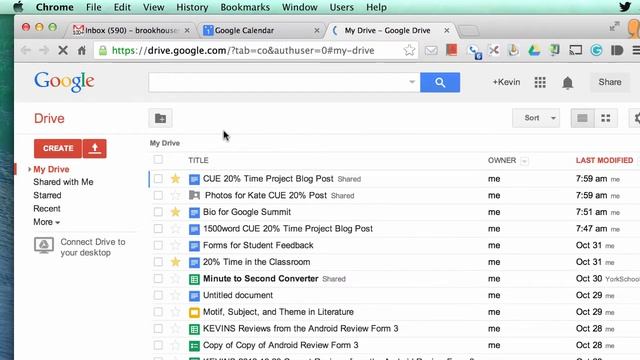Open the File menu
This screenshot has height=360, width=640.
click(93, 7)
